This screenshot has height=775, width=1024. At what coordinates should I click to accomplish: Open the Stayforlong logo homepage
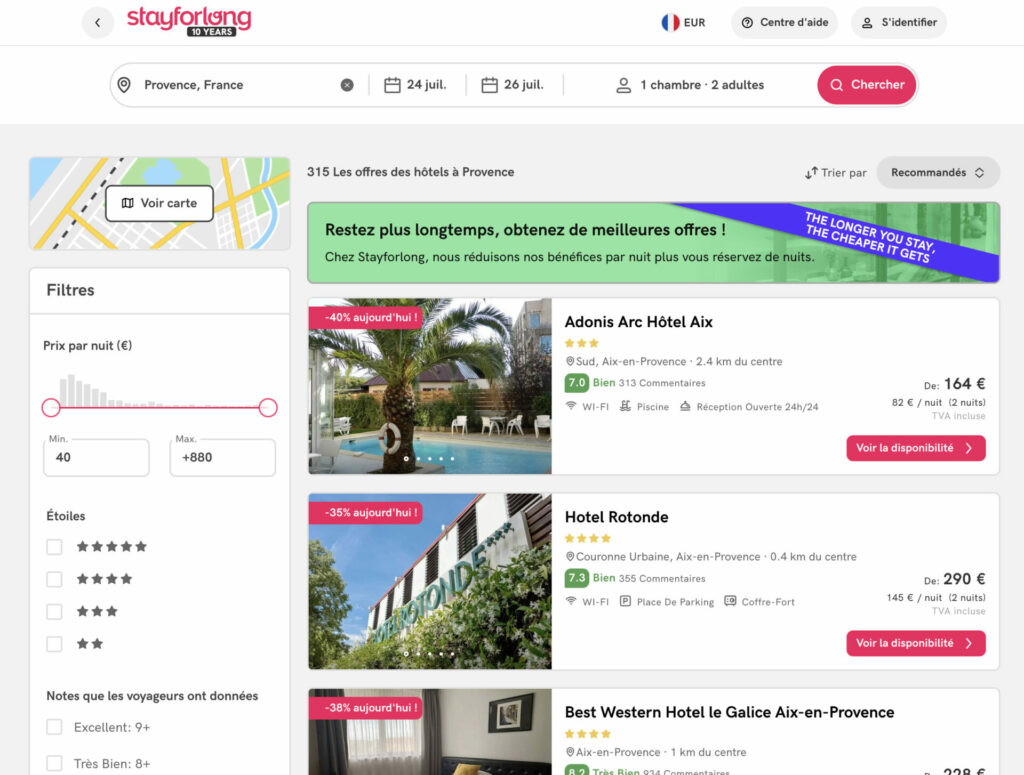click(189, 22)
